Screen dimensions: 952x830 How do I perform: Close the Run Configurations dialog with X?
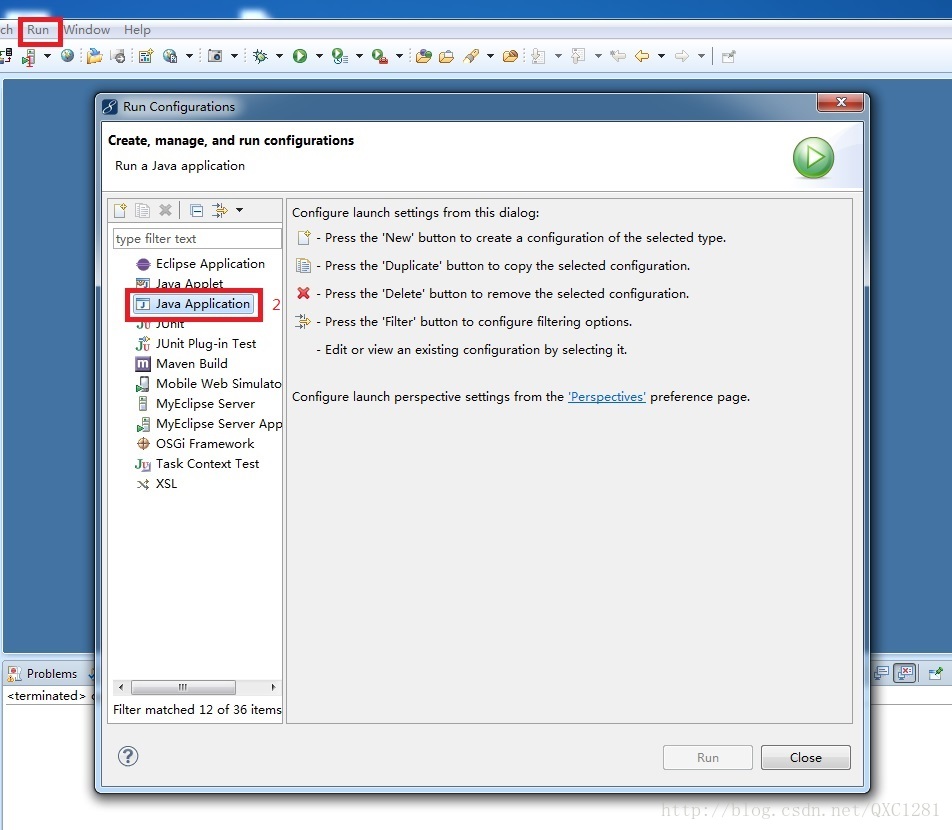coord(840,103)
